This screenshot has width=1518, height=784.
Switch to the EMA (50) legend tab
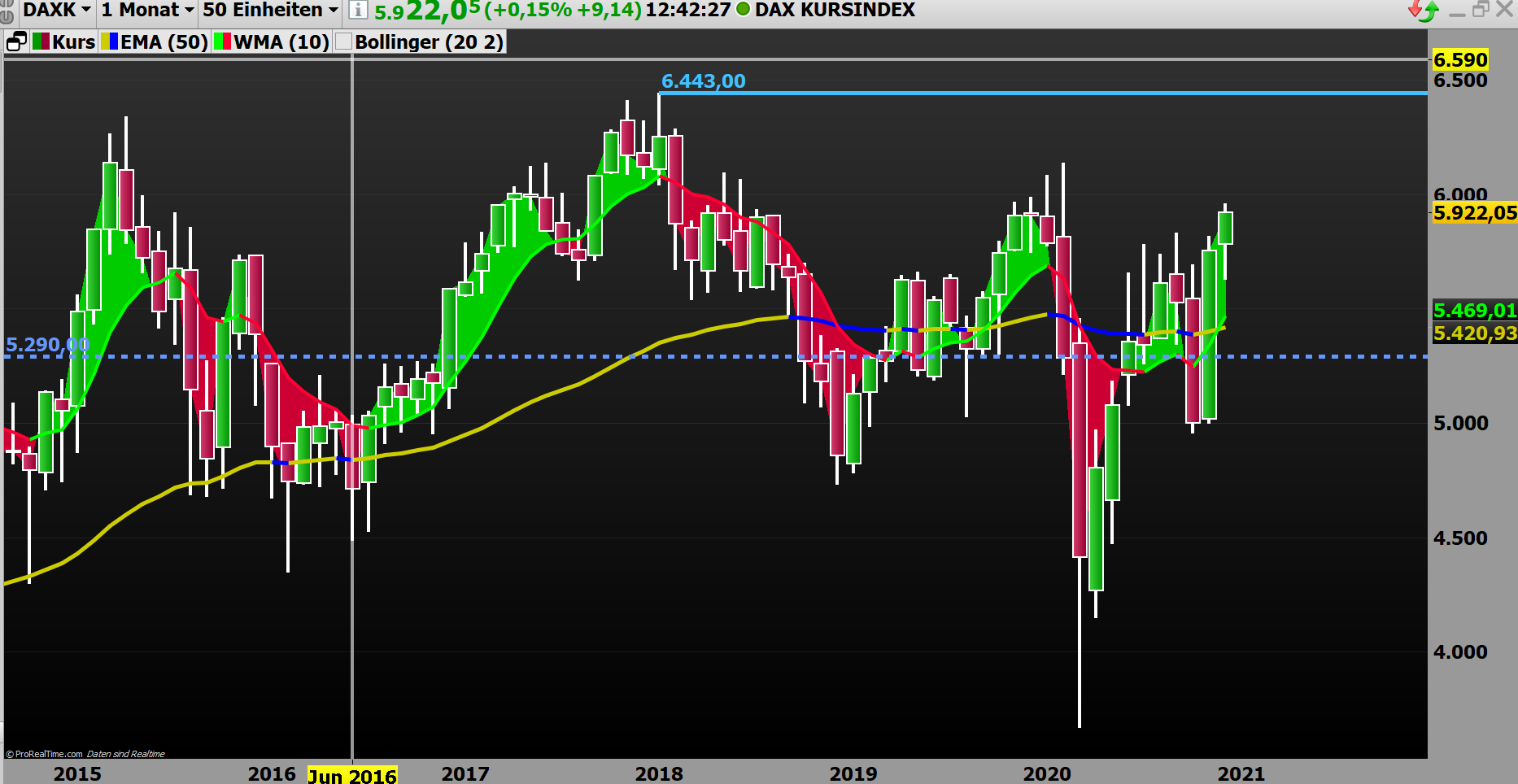[x=164, y=41]
